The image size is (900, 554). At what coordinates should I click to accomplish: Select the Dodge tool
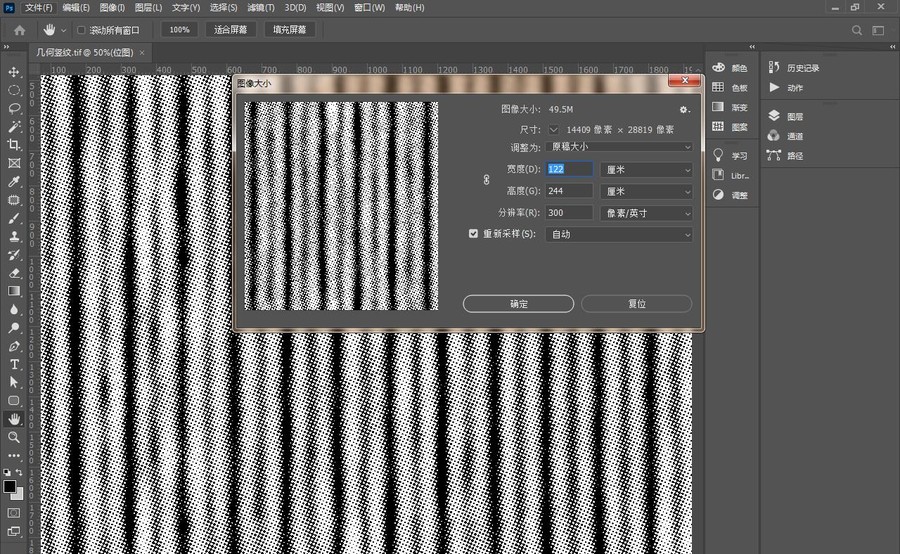14,328
